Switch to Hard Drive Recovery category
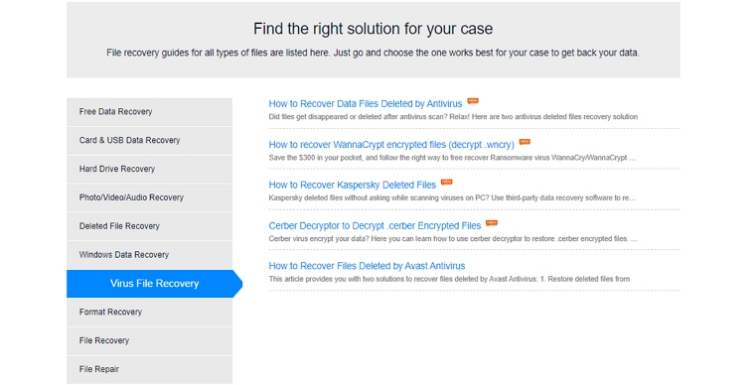This screenshot has width=755, height=385. (x=149, y=169)
